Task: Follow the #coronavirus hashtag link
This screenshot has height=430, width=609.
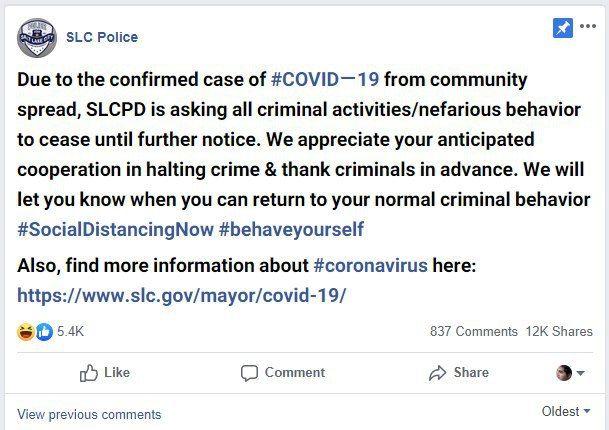Action: click(x=370, y=266)
